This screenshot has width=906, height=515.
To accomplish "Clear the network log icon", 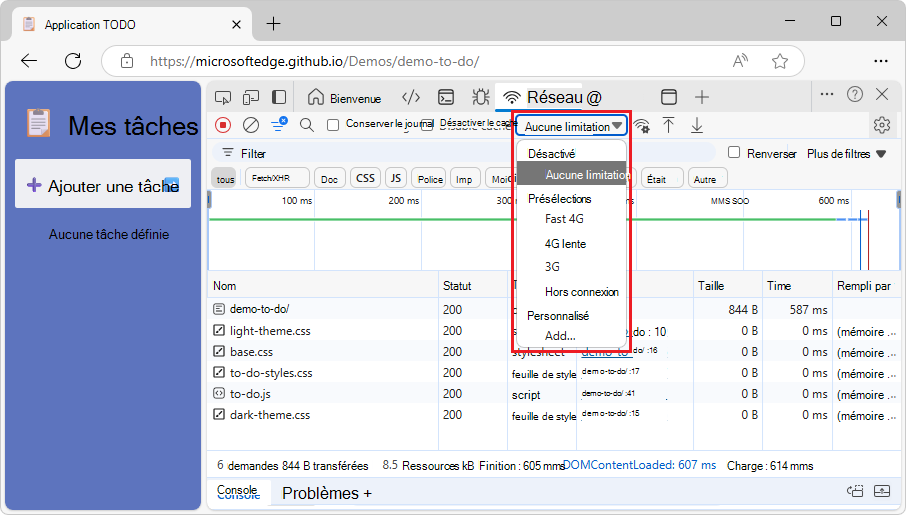I will click(251, 125).
